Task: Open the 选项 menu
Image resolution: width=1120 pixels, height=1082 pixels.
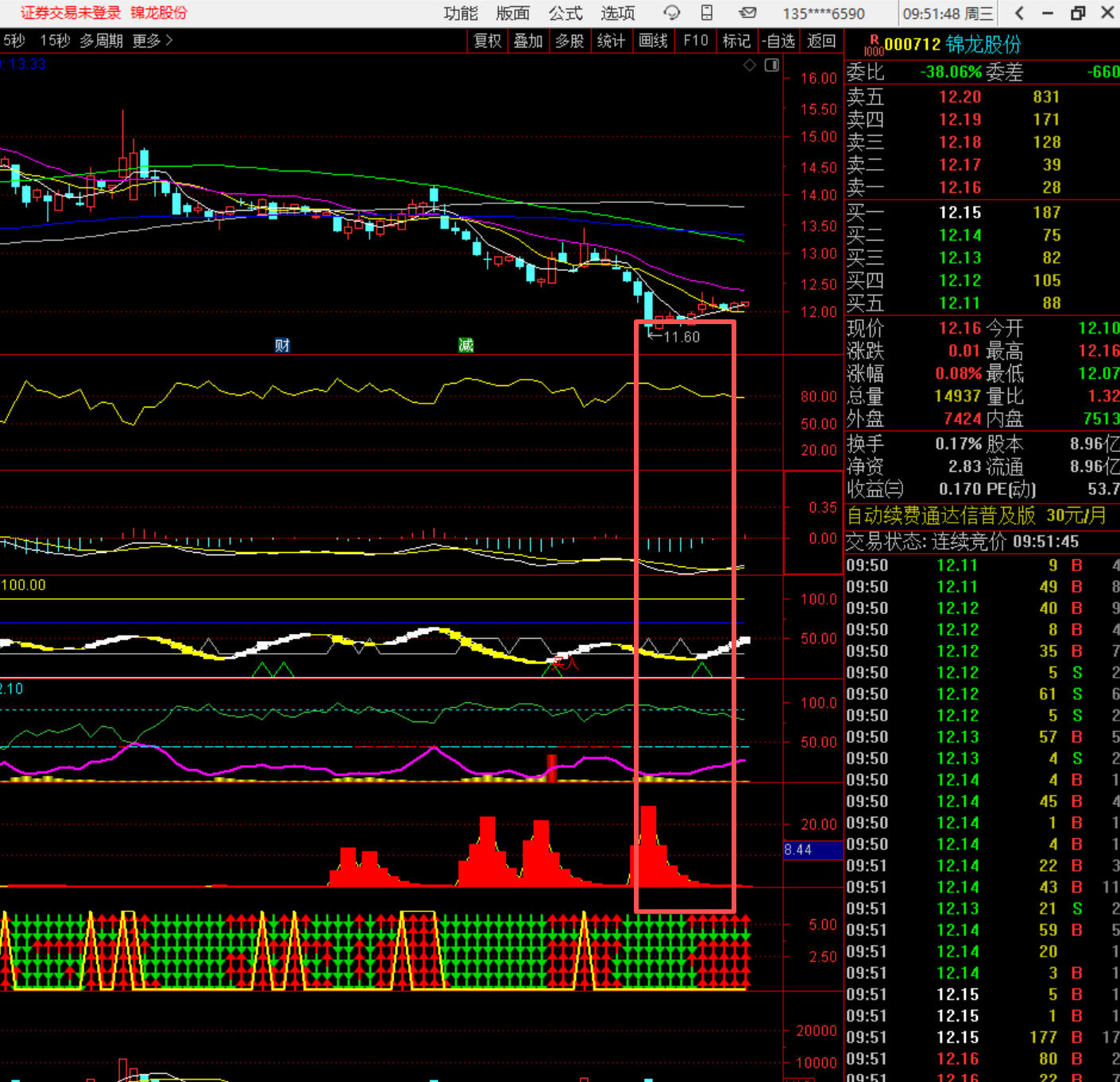Action: pyautogui.click(x=618, y=14)
